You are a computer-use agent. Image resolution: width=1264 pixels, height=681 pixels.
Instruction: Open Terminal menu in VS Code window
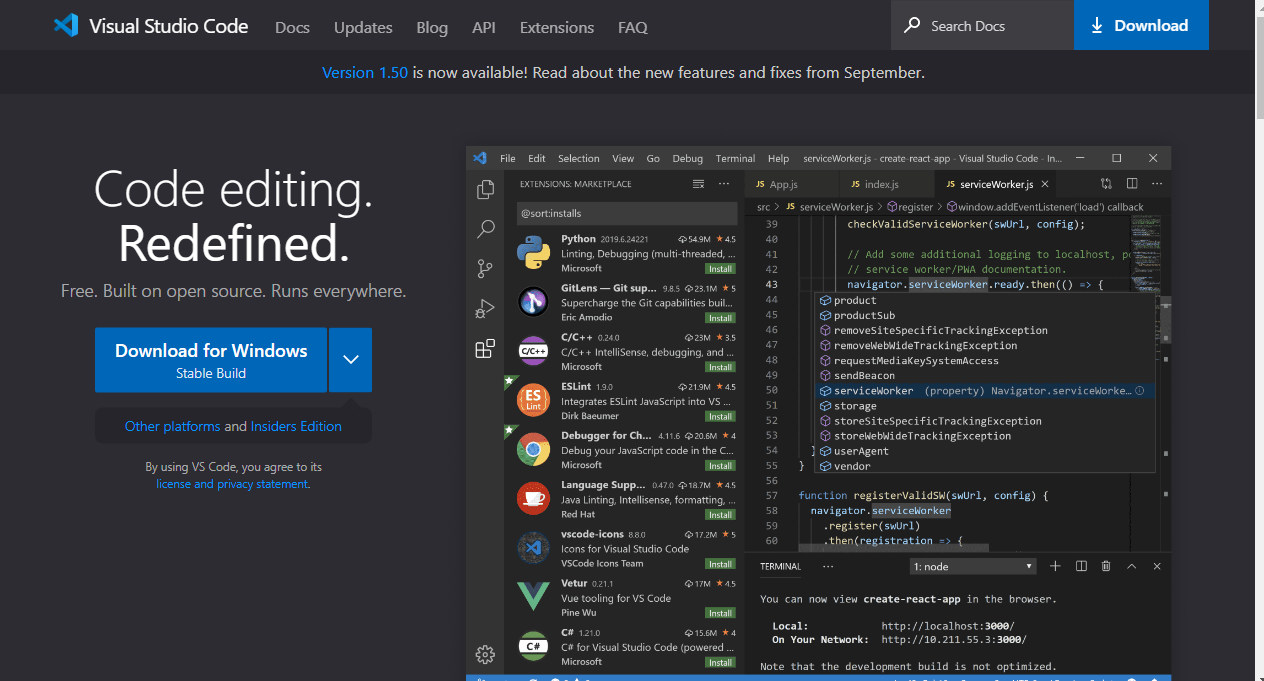pyautogui.click(x=735, y=158)
